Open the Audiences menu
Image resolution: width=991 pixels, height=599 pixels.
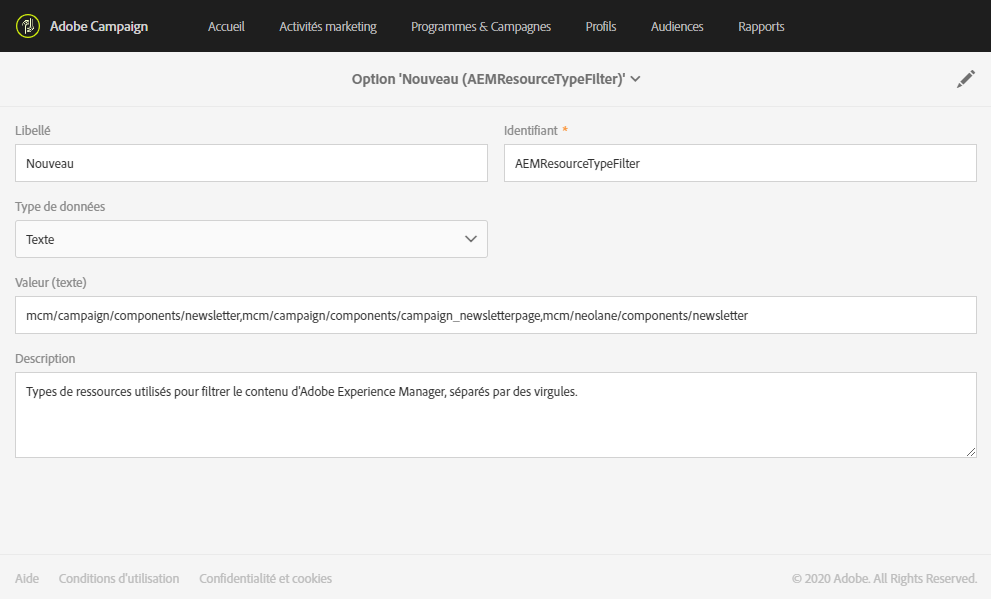click(x=677, y=27)
